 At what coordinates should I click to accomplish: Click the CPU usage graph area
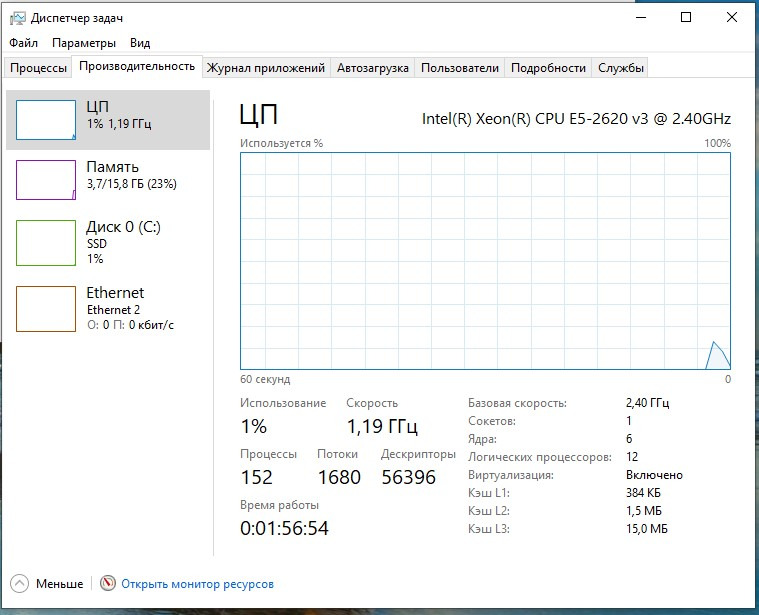[485, 260]
